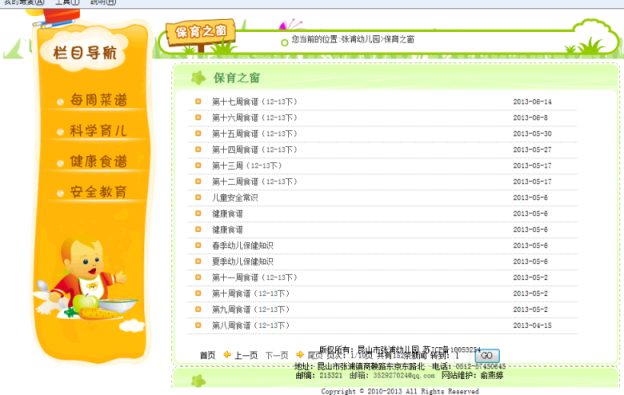Open the 春季幼儿保健知识 article
The height and width of the screenshot is (395, 624).
(243, 245)
